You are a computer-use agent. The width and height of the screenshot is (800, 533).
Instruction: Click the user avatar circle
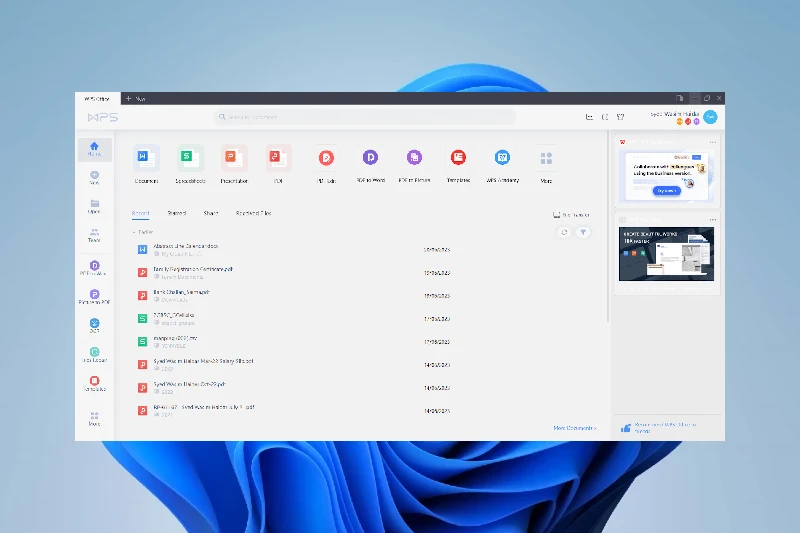tap(710, 117)
